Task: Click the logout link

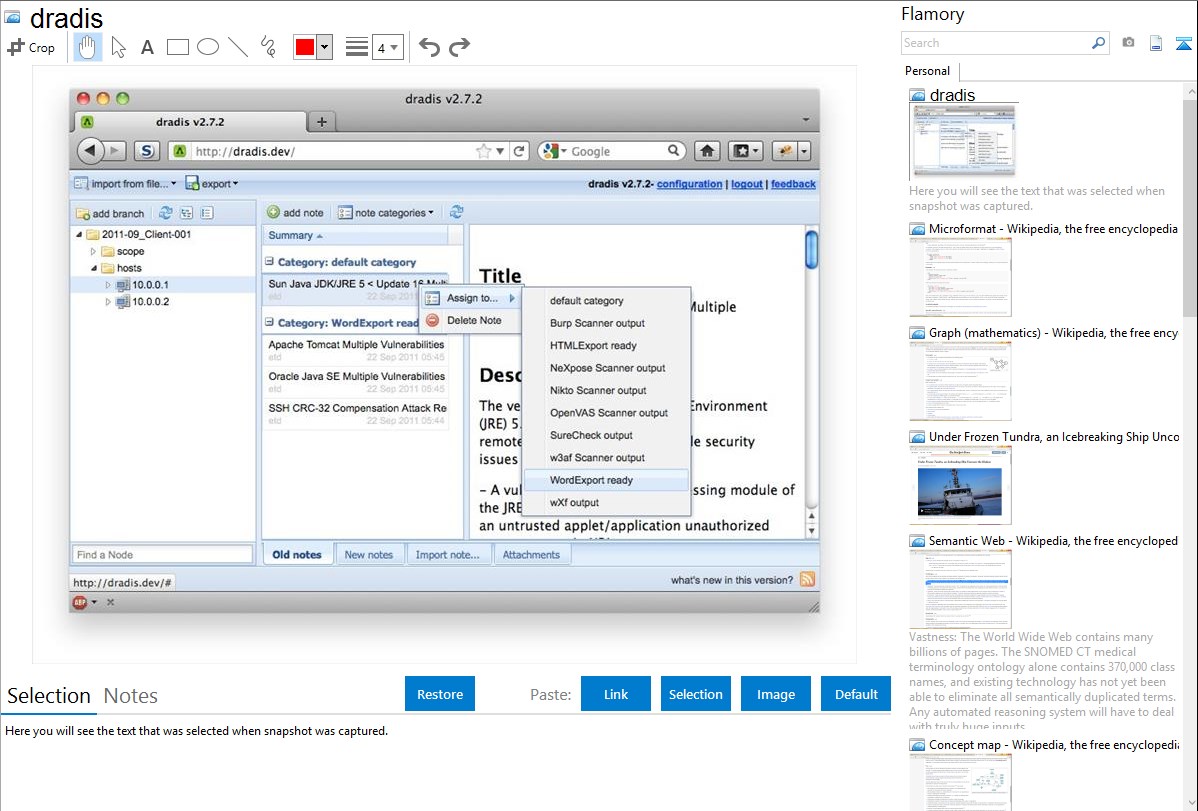Action: coord(746,183)
